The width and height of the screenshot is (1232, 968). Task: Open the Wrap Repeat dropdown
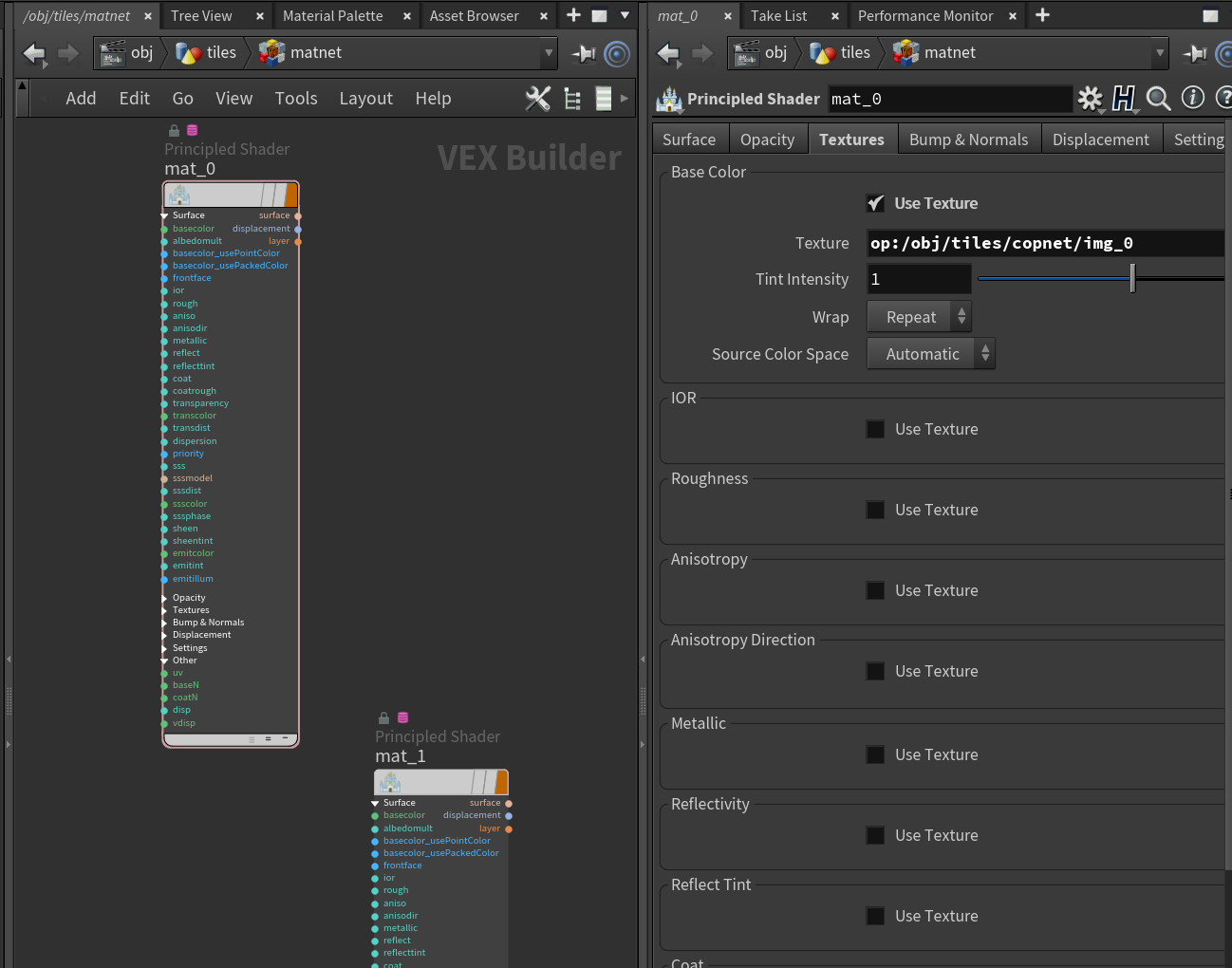coord(919,317)
